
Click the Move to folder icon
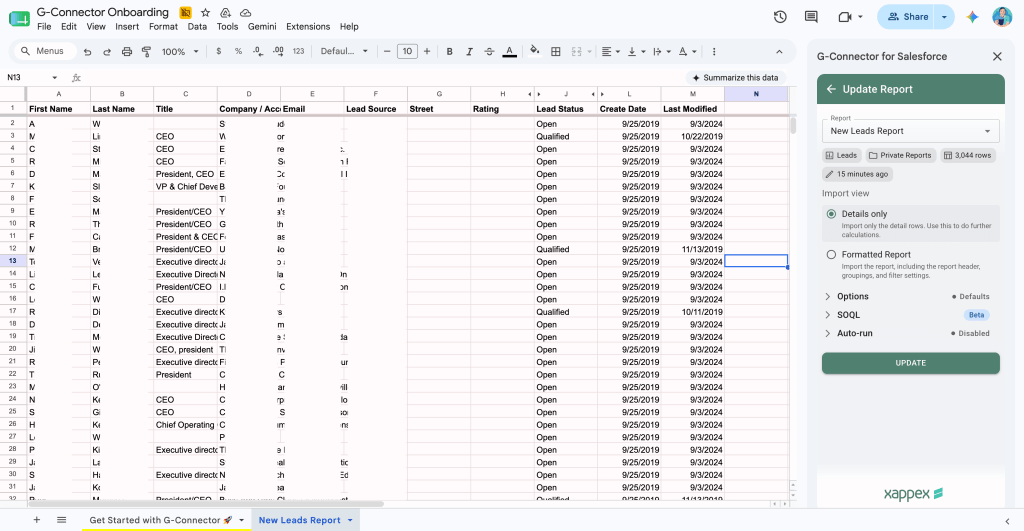(225, 12)
